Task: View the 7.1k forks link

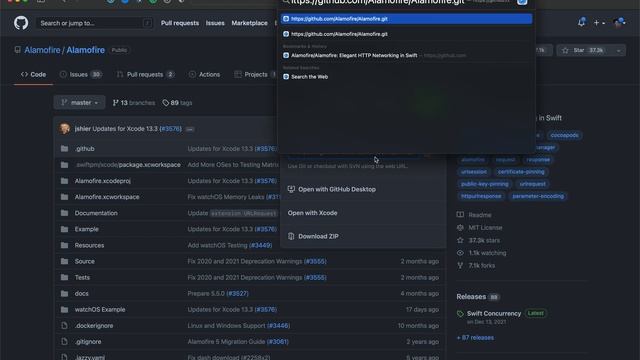Action: click(476, 266)
